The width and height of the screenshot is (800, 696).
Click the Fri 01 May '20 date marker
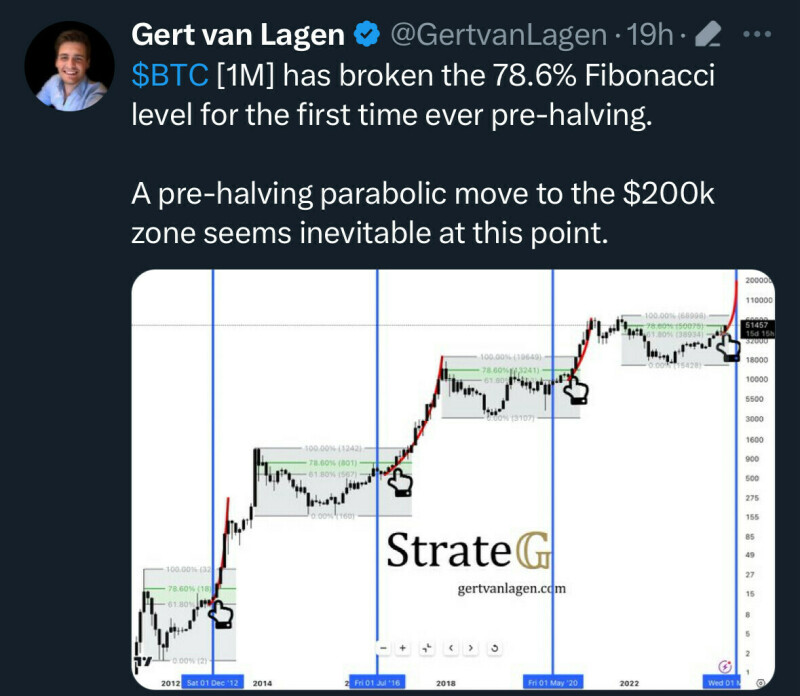pyautogui.click(x=554, y=682)
